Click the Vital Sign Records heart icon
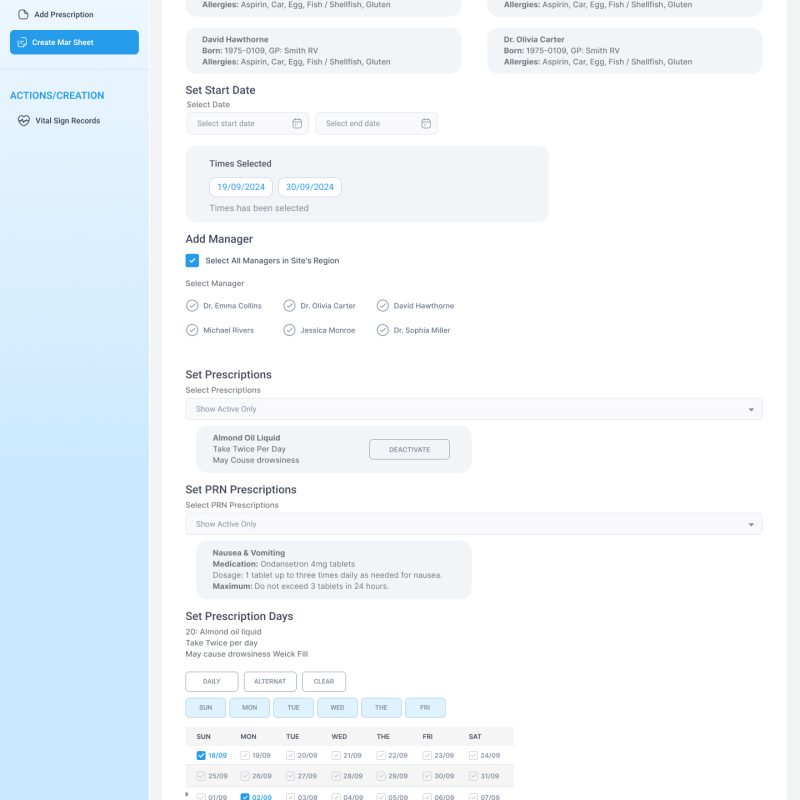The height and width of the screenshot is (800, 800). (x=25, y=121)
